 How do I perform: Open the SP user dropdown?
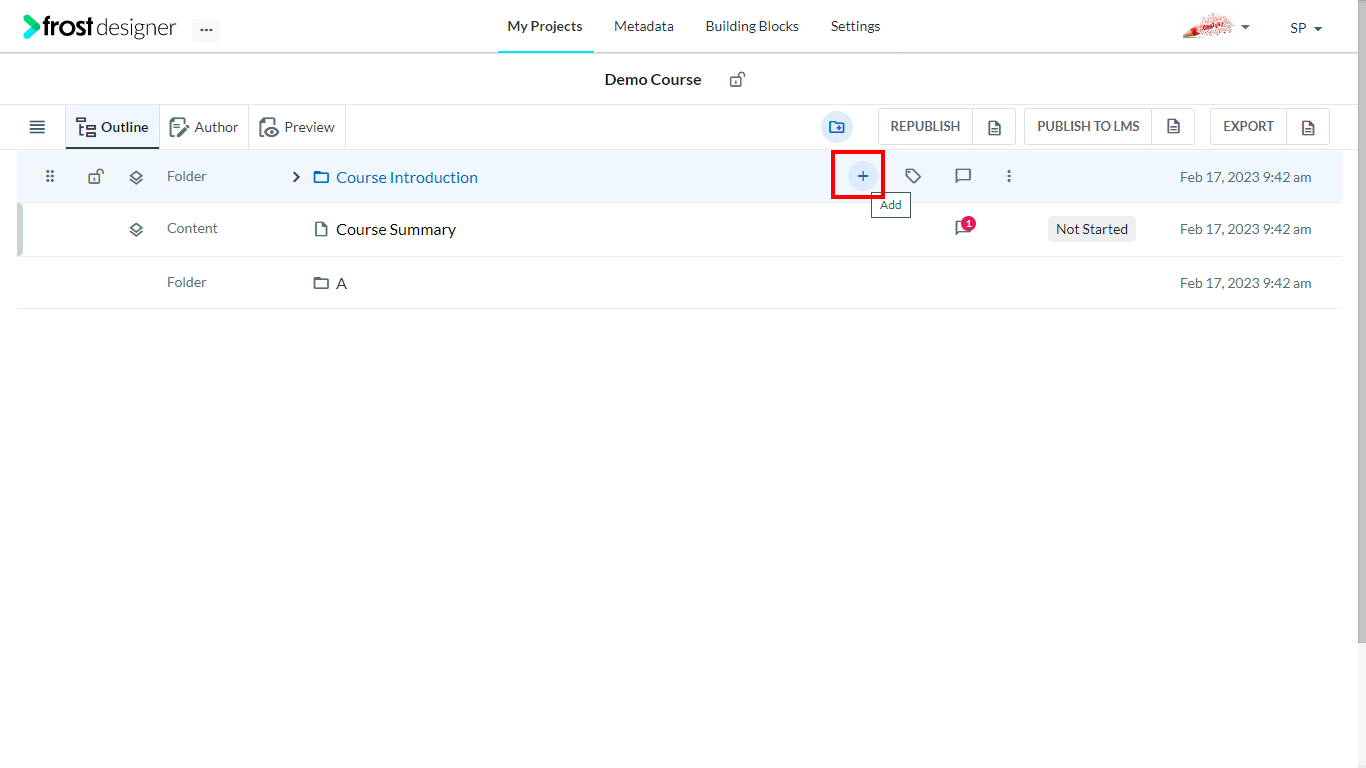coord(1306,28)
